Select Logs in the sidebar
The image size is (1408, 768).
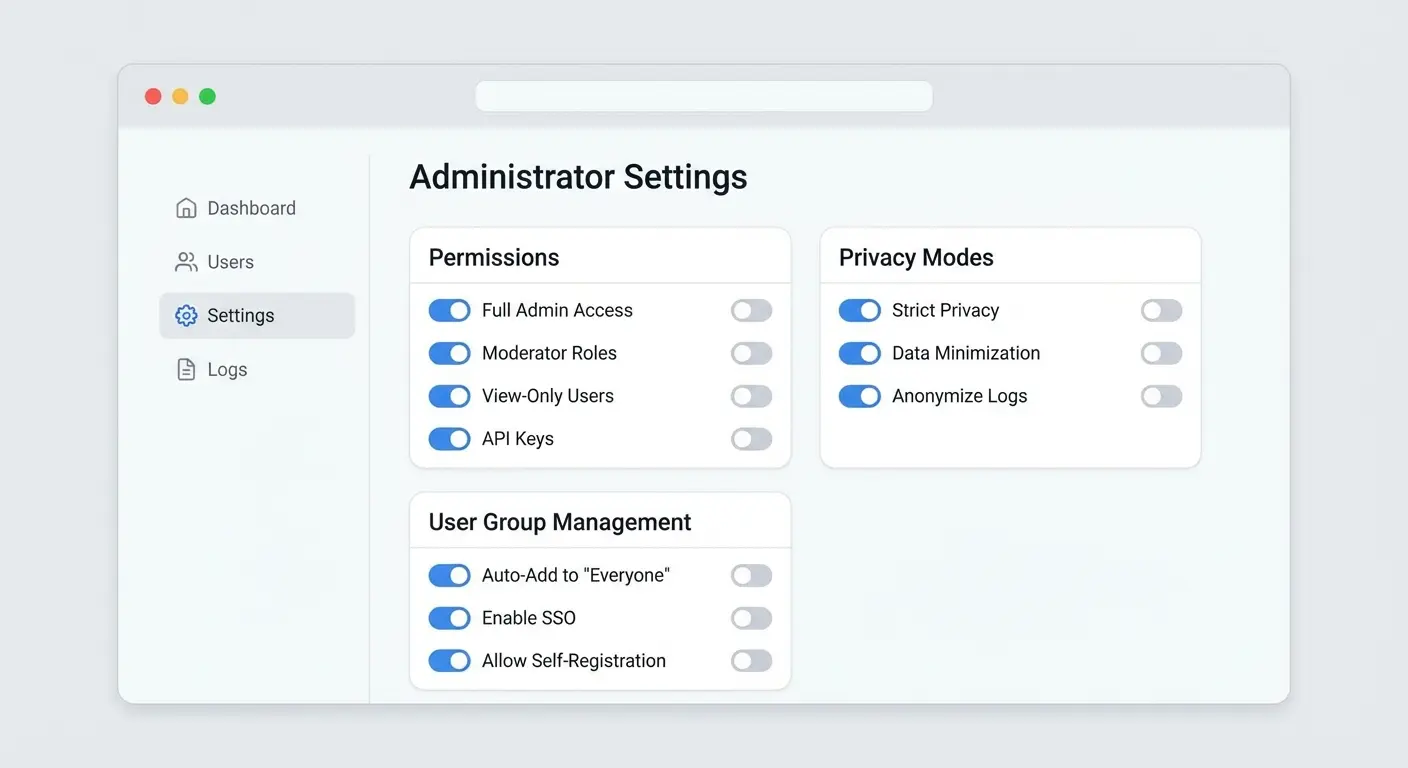pyautogui.click(x=227, y=369)
